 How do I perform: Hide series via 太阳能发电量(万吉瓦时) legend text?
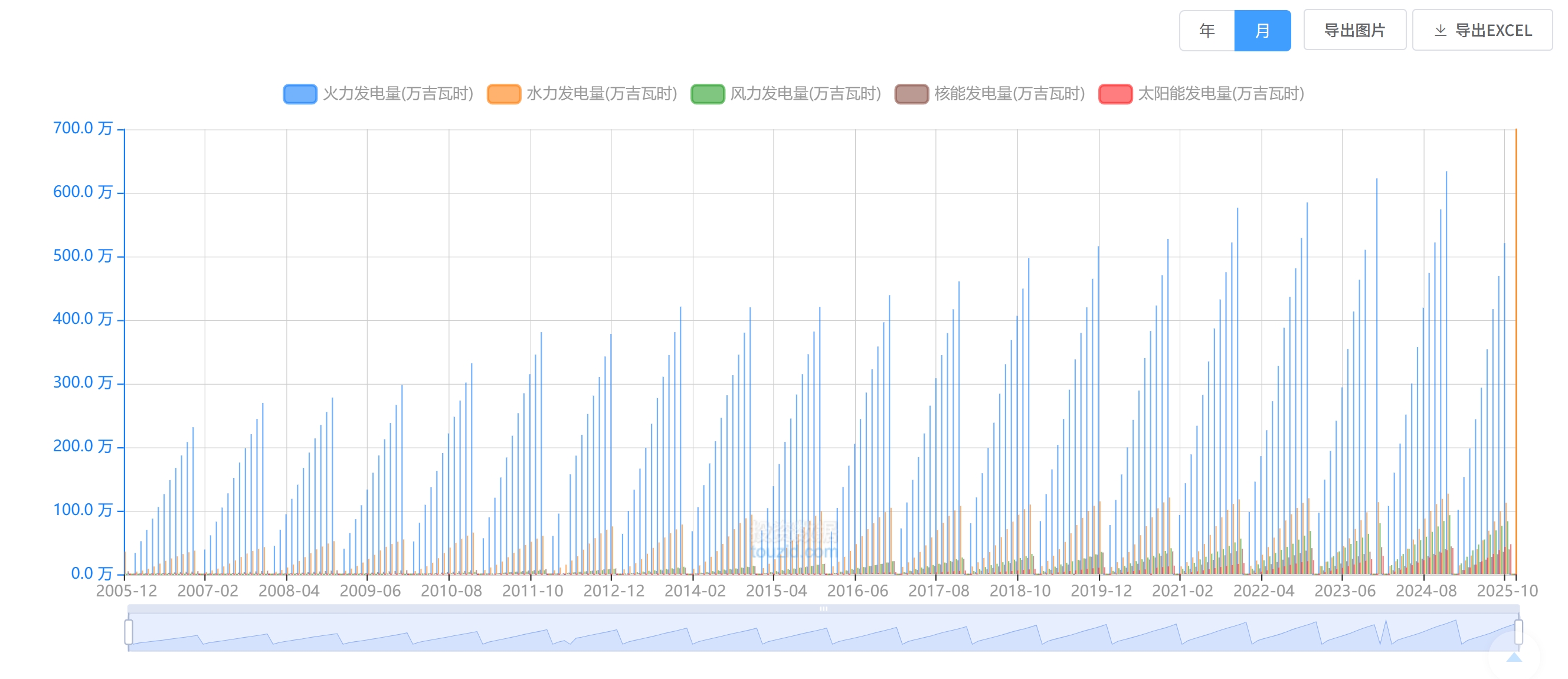(1220, 94)
